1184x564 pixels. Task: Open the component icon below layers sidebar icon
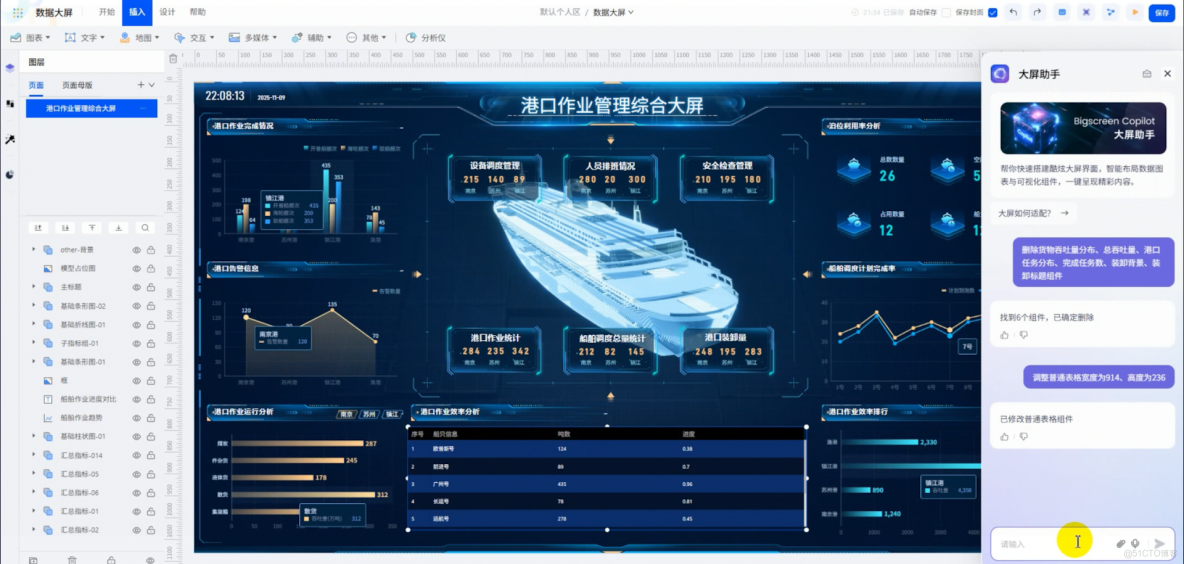tap(10, 104)
